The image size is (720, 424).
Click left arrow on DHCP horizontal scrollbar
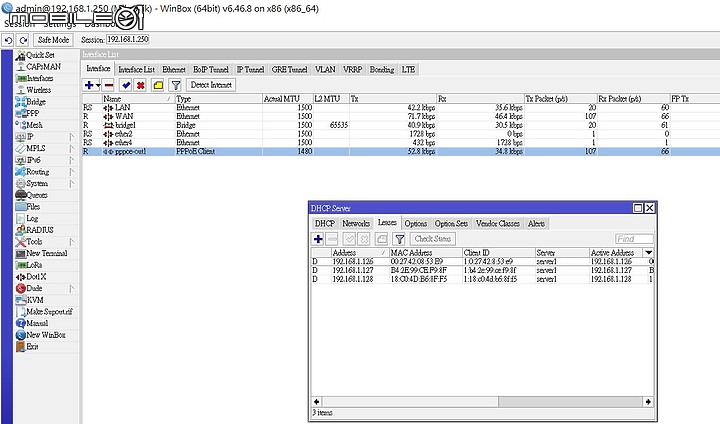[x=316, y=401]
